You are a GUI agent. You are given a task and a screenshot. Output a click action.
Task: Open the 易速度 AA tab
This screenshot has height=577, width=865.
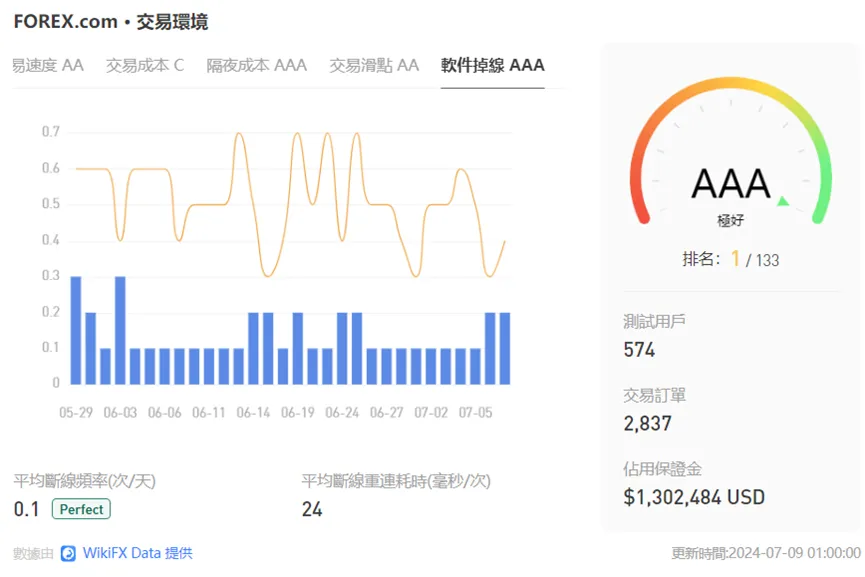[47, 65]
